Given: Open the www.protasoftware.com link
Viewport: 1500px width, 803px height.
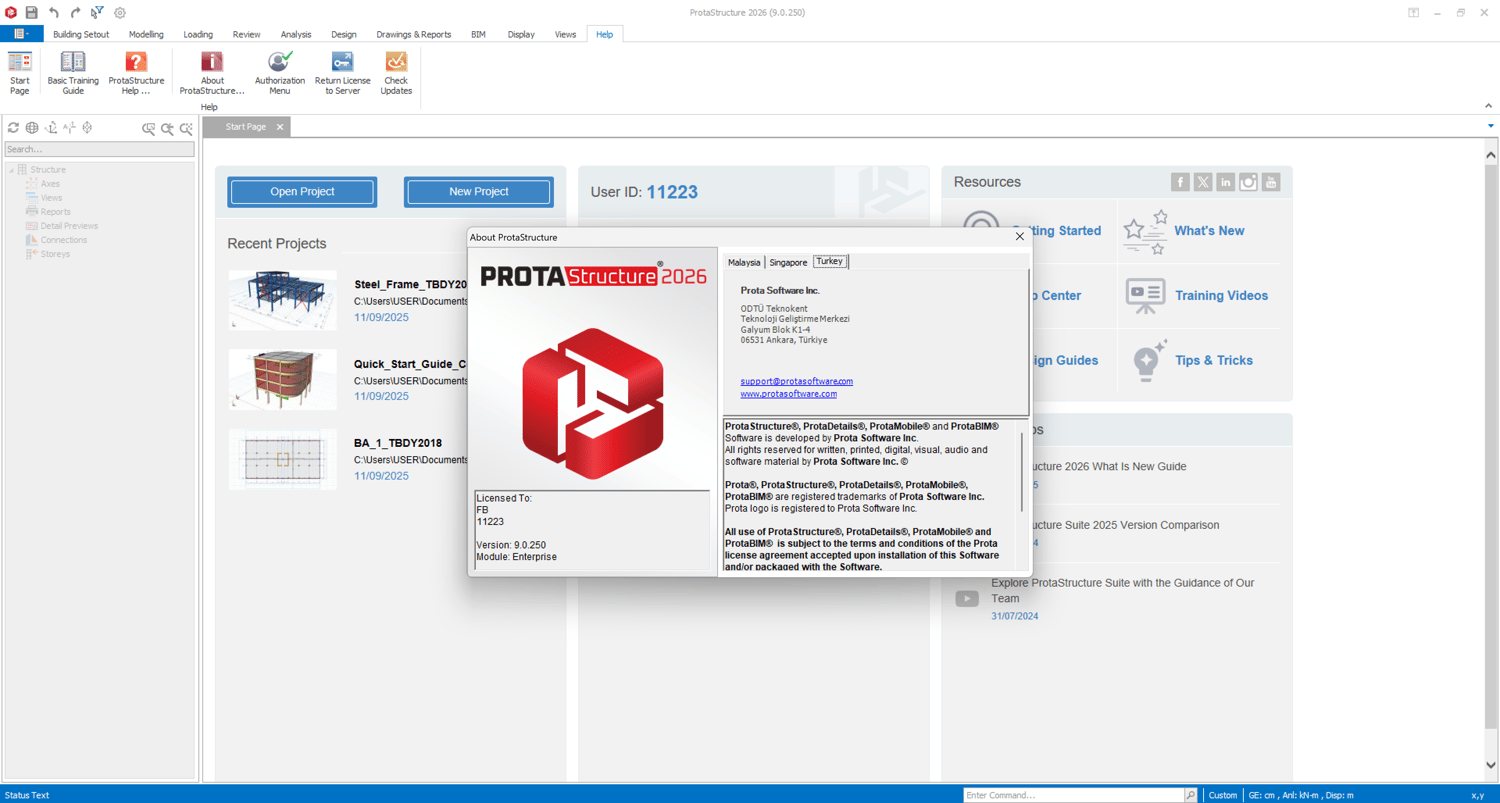Looking at the screenshot, I should [789, 394].
